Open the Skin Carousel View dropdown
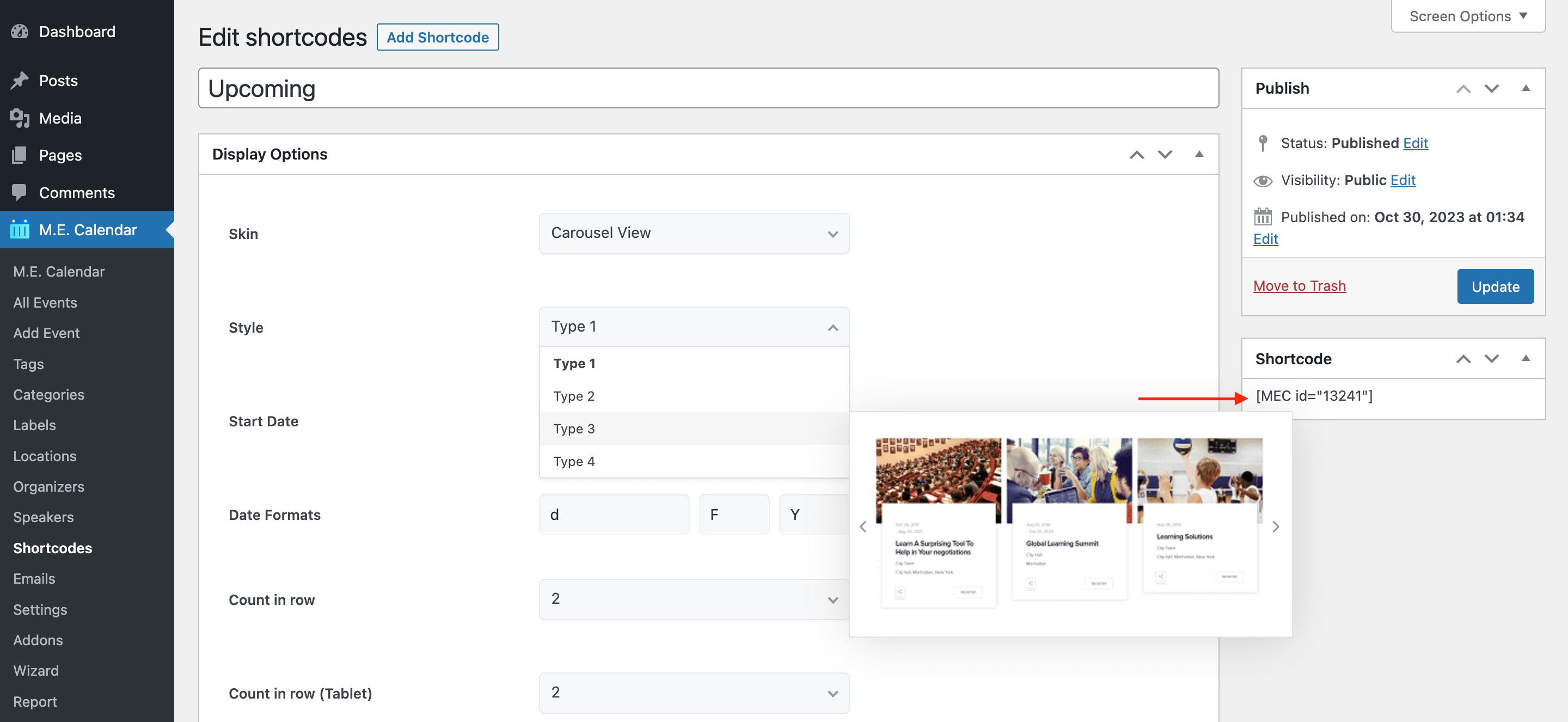 pyautogui.click(x=693, y=233)
